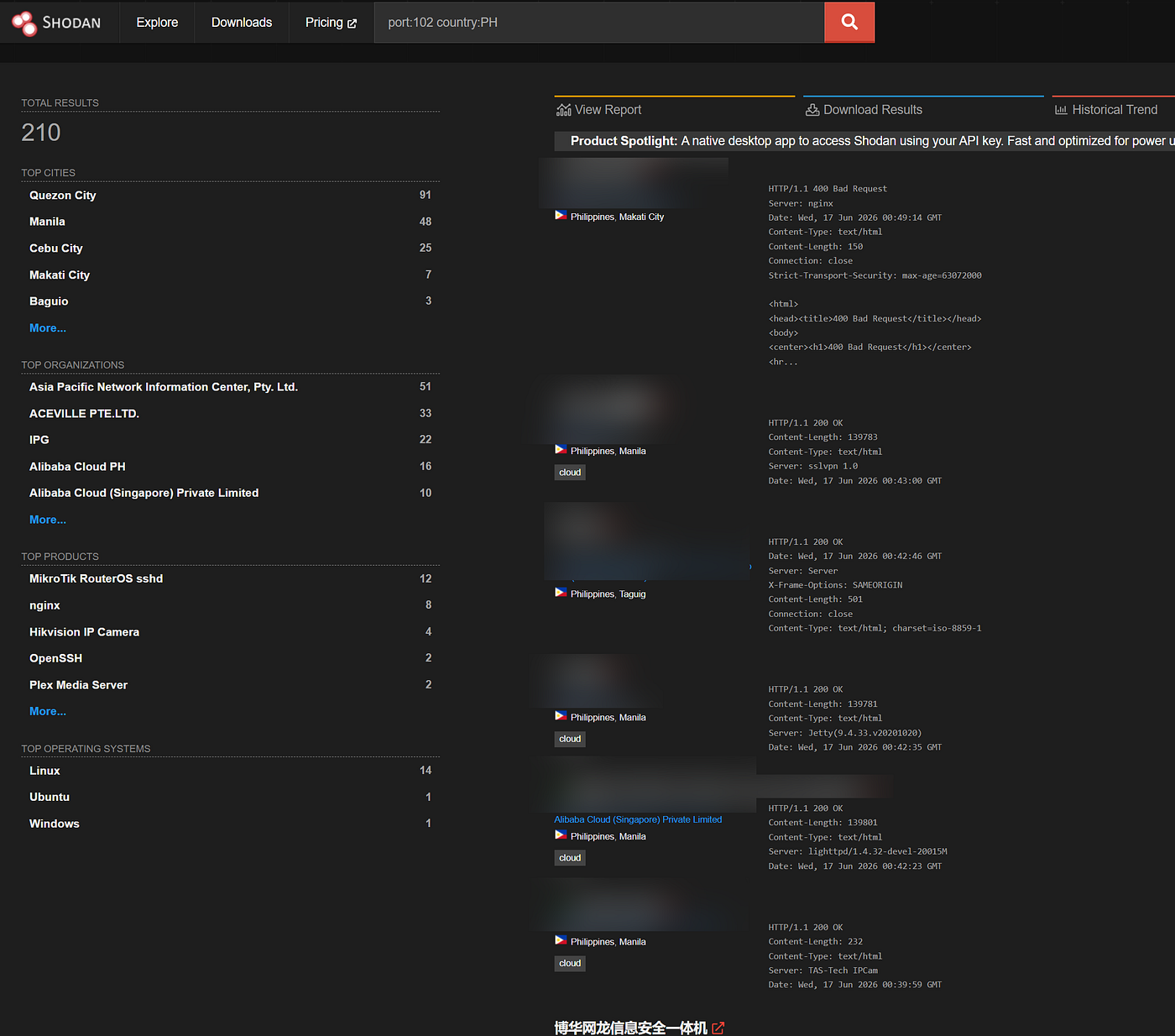Image resolution: width=1175 pixels, height=1036 pixels.
Task: Click the "Content-Length: 232" line
Action: [x=816, y=942]
